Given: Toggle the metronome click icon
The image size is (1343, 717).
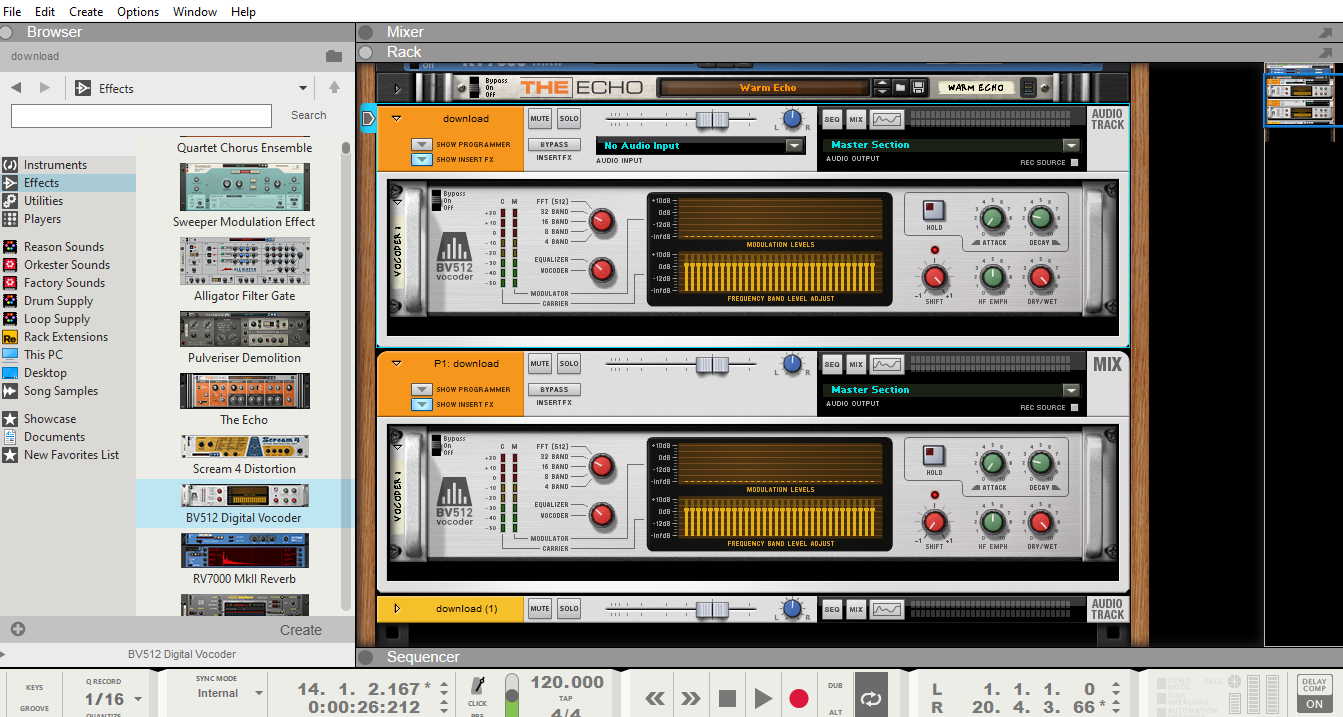Looking at the screenshot, I should click(478, 685).
